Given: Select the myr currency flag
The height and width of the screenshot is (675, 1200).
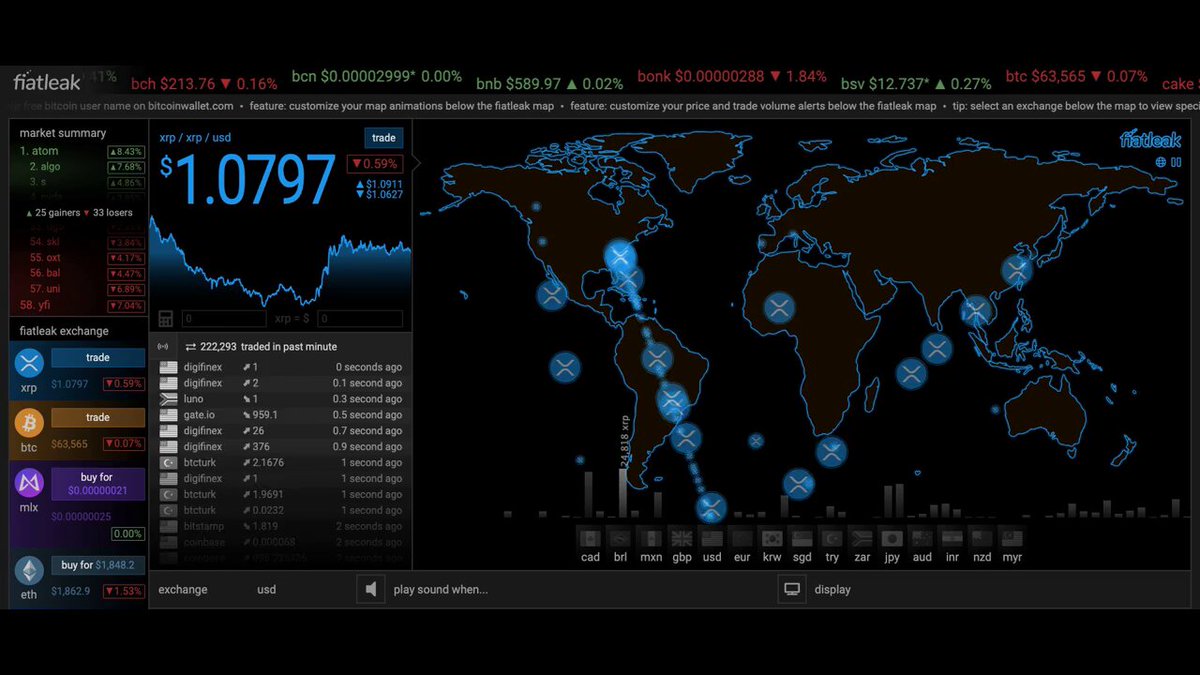Looking at the screenshot, I should tap(1012, 538).
